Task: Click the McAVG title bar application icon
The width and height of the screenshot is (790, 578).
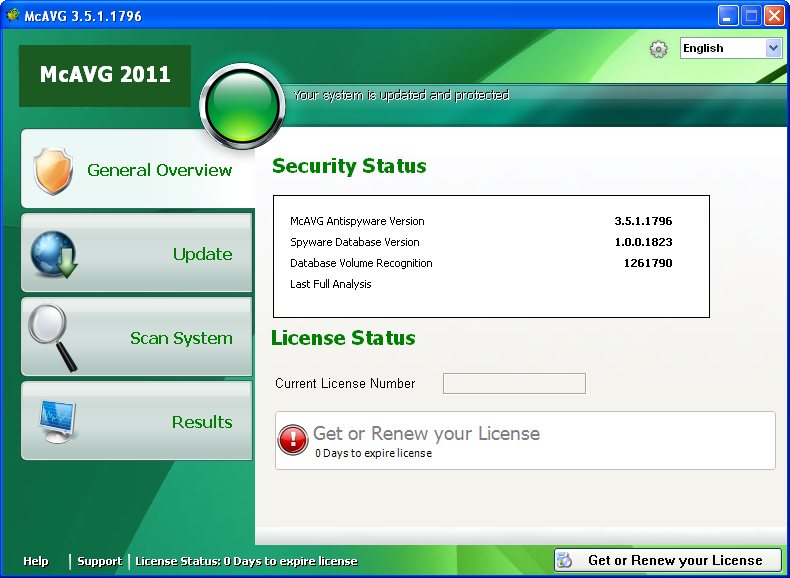Action: pyautogui.click(x=13, y=15)
